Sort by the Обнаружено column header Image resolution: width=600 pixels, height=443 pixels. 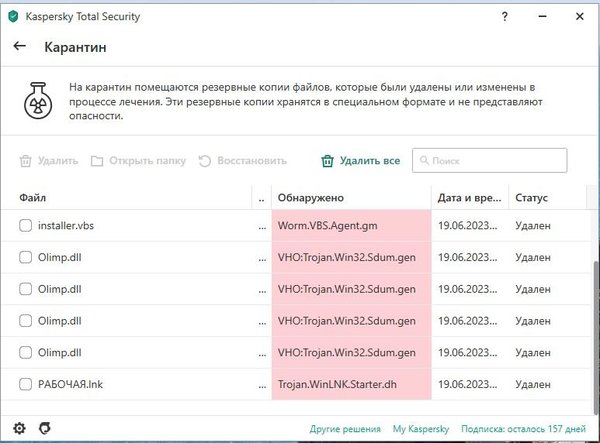[310, 198]
